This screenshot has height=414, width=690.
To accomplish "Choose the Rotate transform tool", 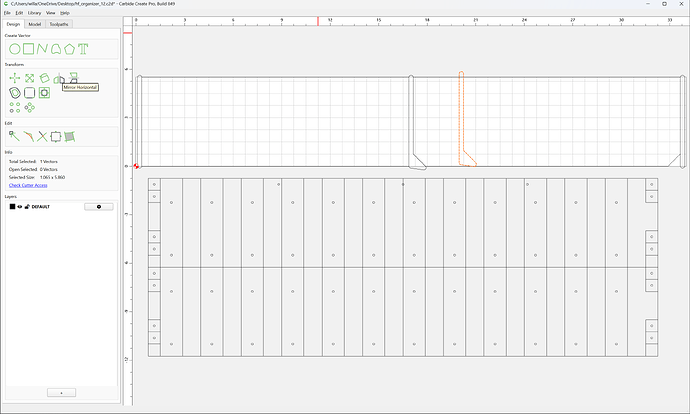I will point(44,78).
